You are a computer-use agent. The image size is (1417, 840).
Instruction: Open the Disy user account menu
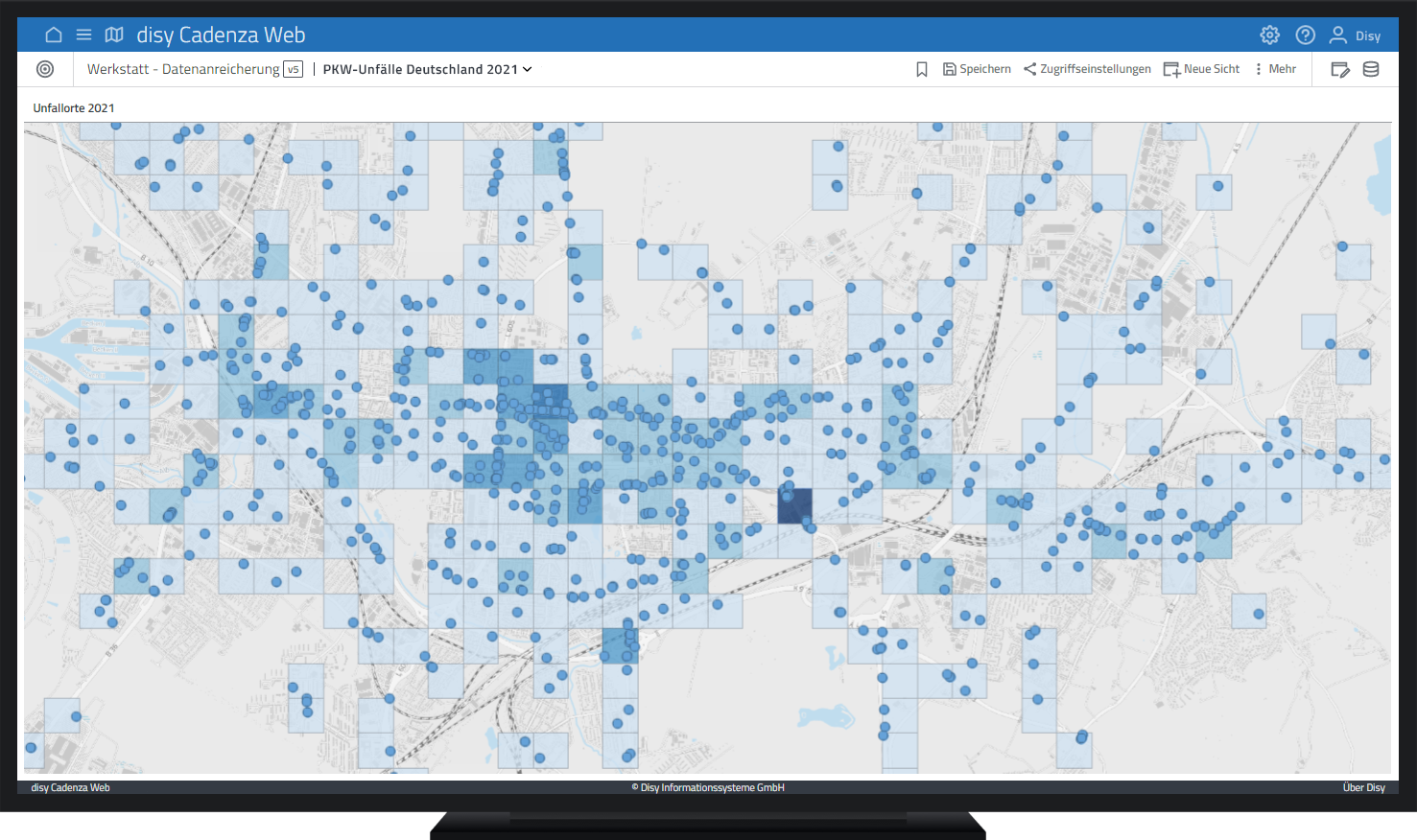1355,35
